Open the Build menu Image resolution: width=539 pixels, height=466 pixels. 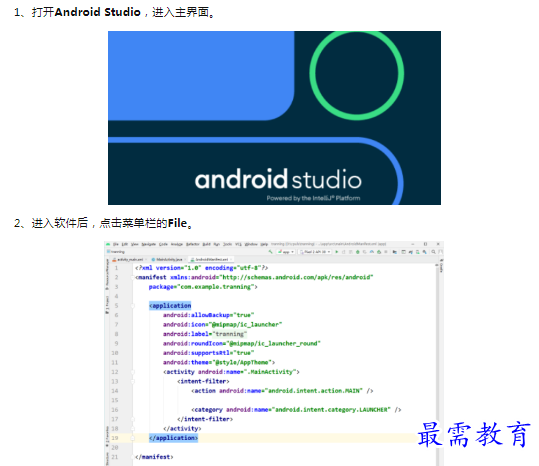(206, 244)
